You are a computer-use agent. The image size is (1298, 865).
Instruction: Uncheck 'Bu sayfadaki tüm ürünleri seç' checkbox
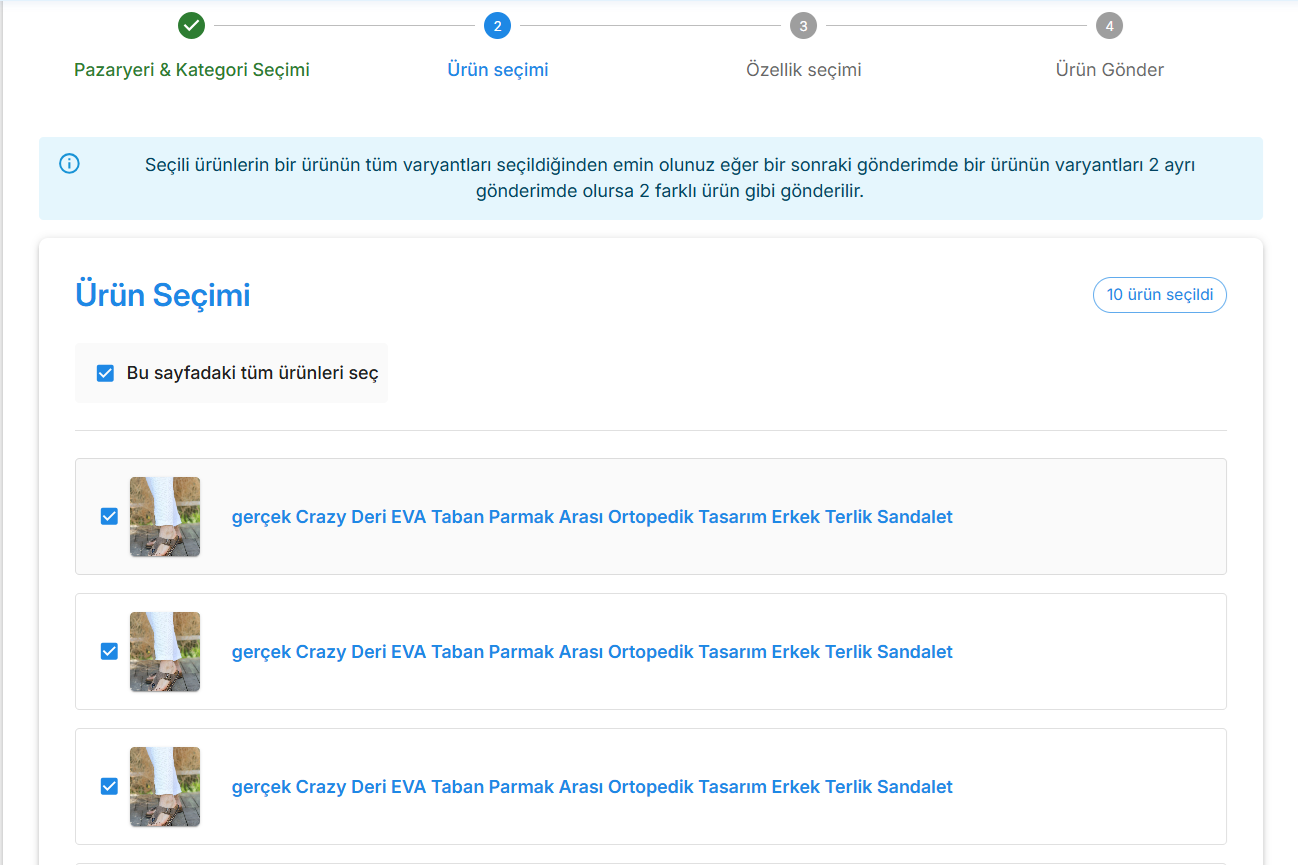(x=105, y=373)
